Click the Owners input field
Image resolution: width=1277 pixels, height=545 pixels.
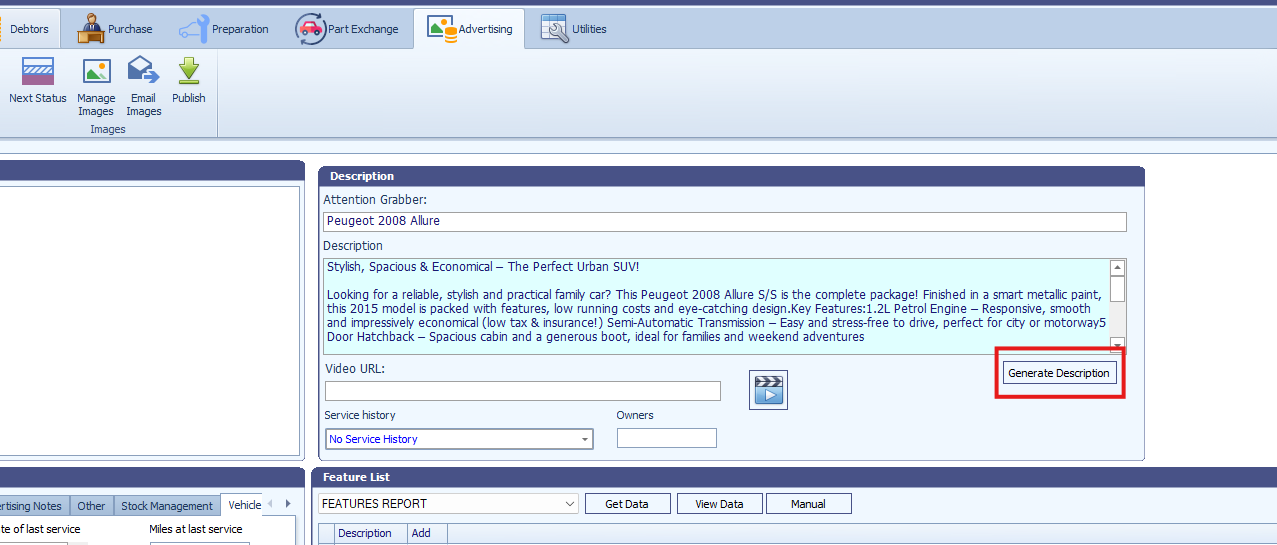click(x=667, y=438)
